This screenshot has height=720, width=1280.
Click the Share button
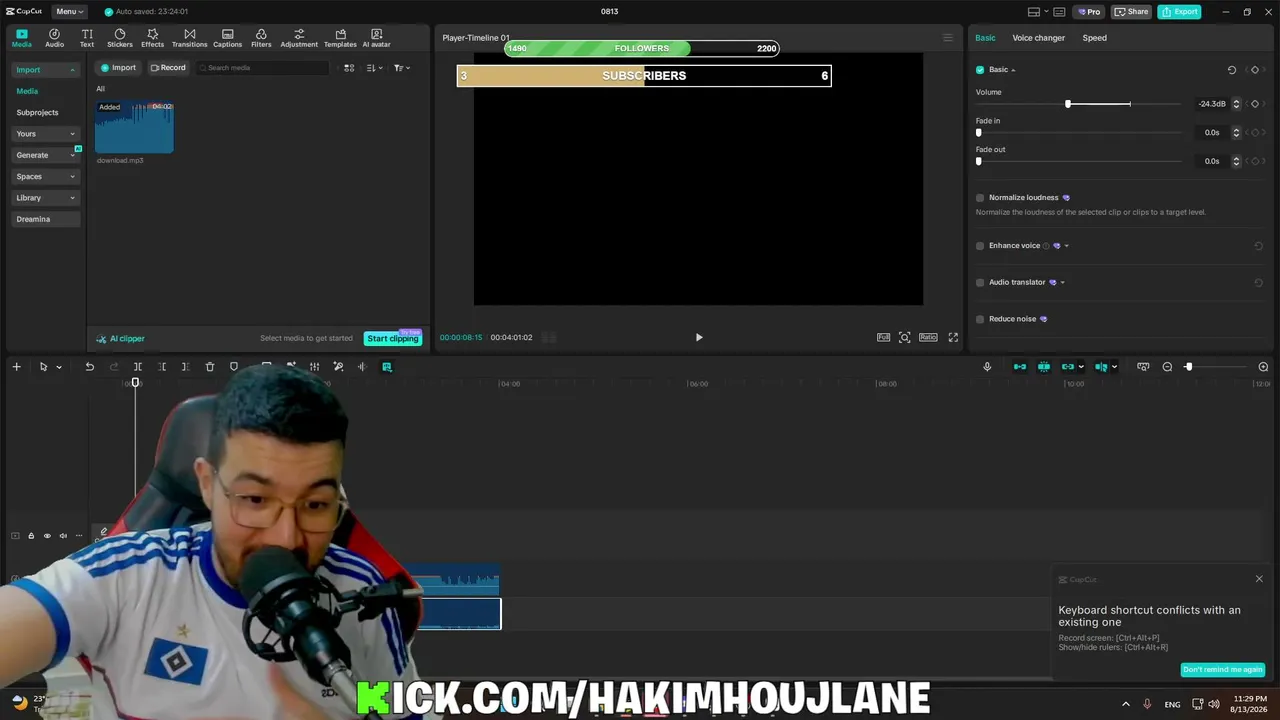1132,12
